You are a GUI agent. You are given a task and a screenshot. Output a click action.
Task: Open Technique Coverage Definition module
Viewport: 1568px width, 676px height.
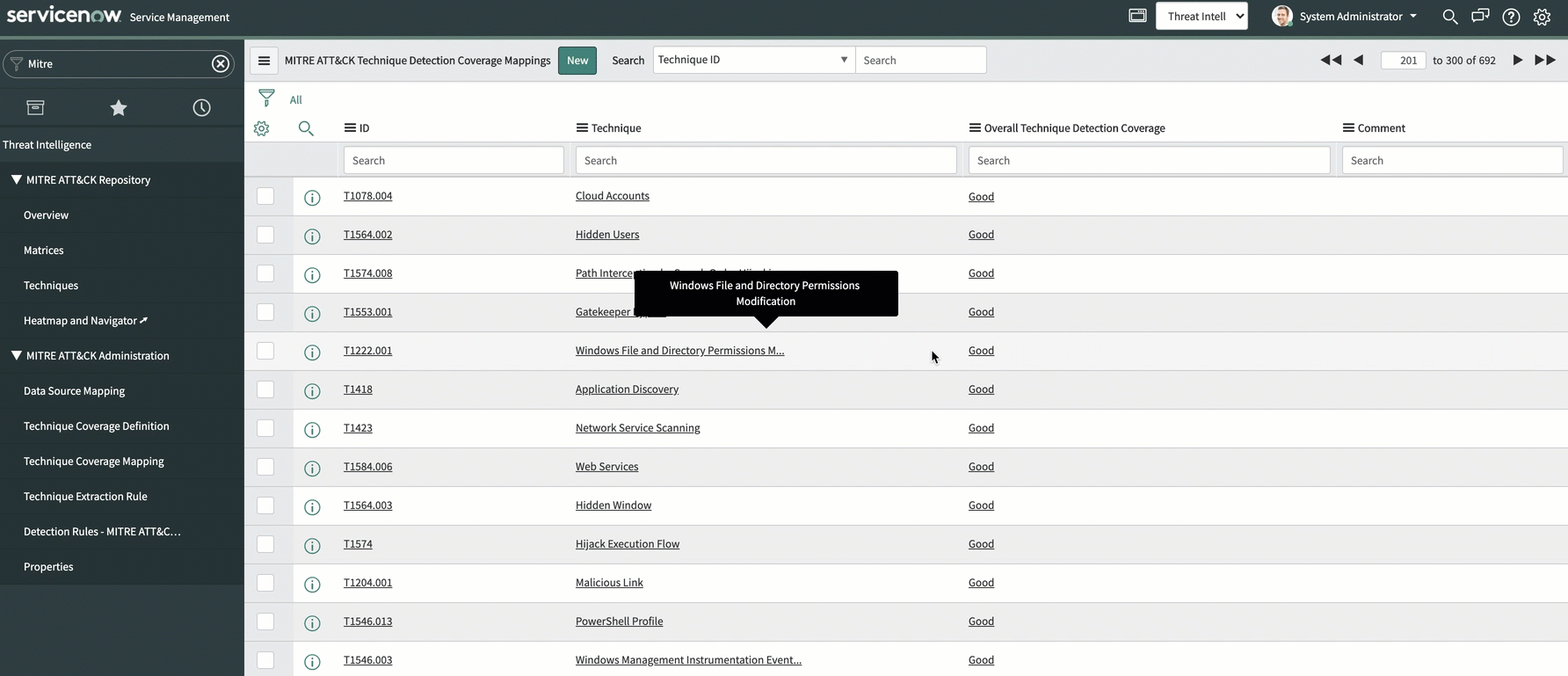click(x=96, y=425)
